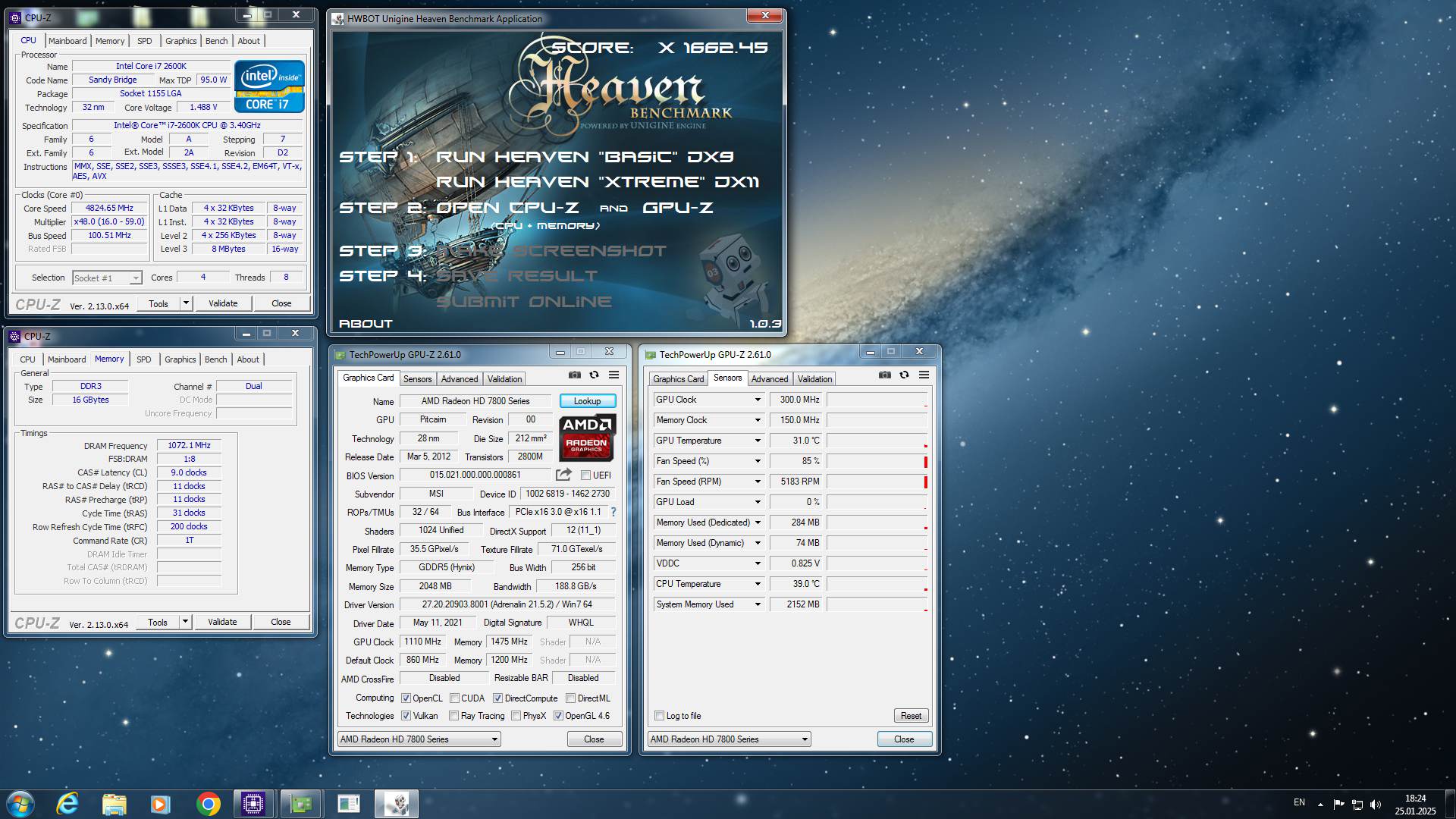Click the BIOS share/export arrow icon

click(x=563, y=475)
